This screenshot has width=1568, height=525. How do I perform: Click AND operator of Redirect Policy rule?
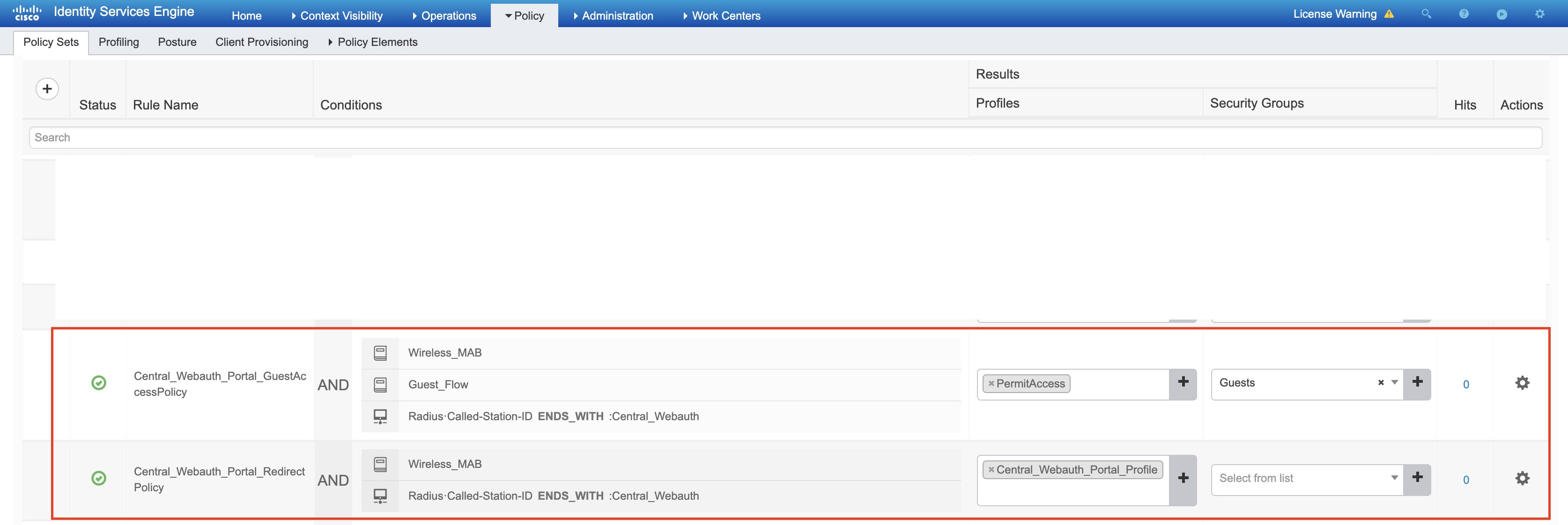click(x=333, y=481)
